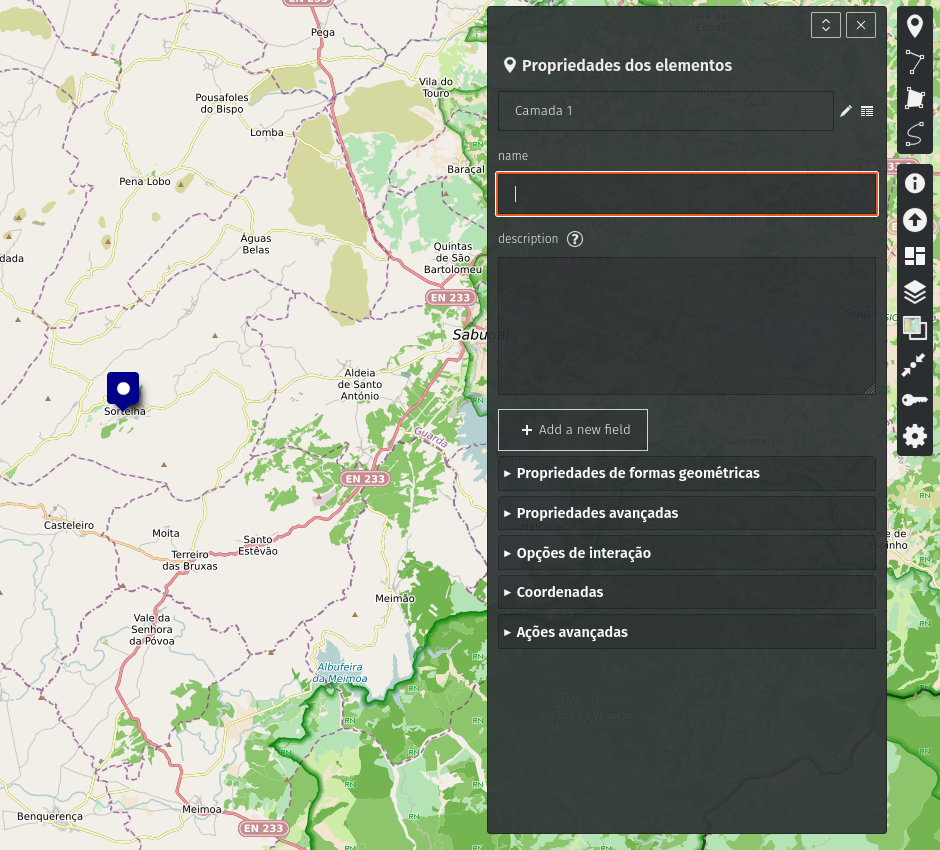Open the map info (about) panel
940x850 pixels.
[x=914, y=183]
